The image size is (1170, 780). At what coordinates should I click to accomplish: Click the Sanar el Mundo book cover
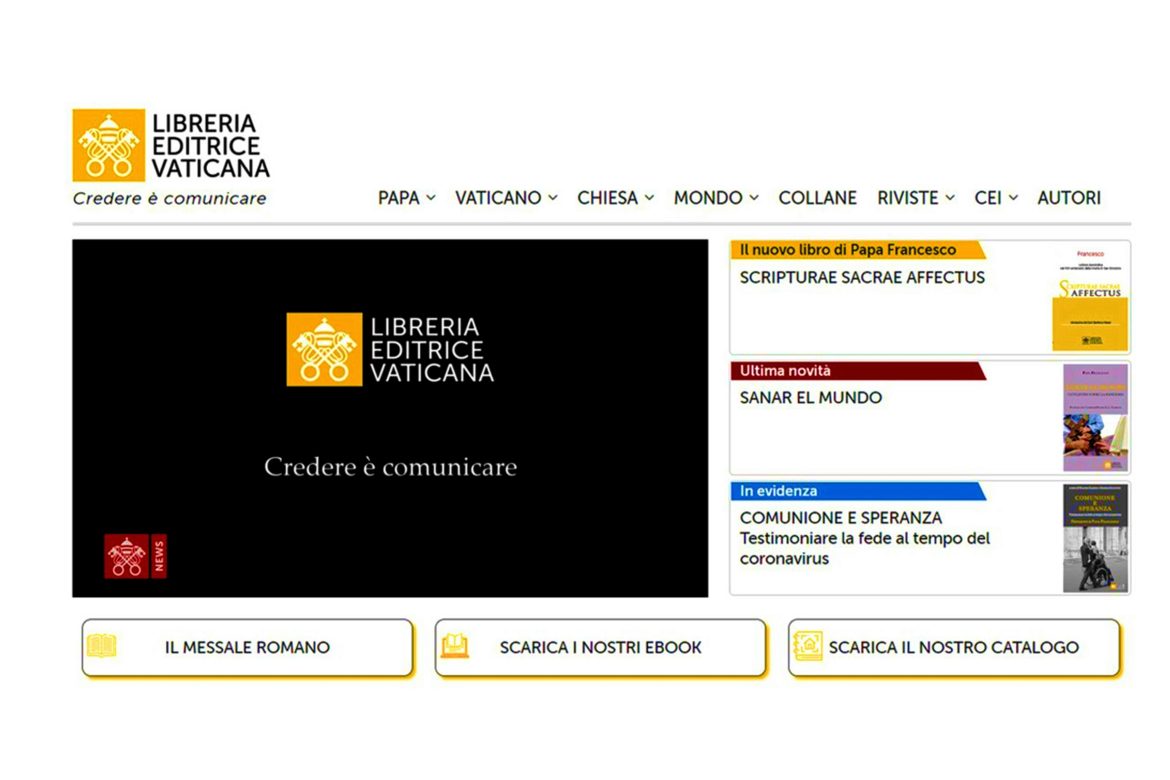tap(1095, 418)
